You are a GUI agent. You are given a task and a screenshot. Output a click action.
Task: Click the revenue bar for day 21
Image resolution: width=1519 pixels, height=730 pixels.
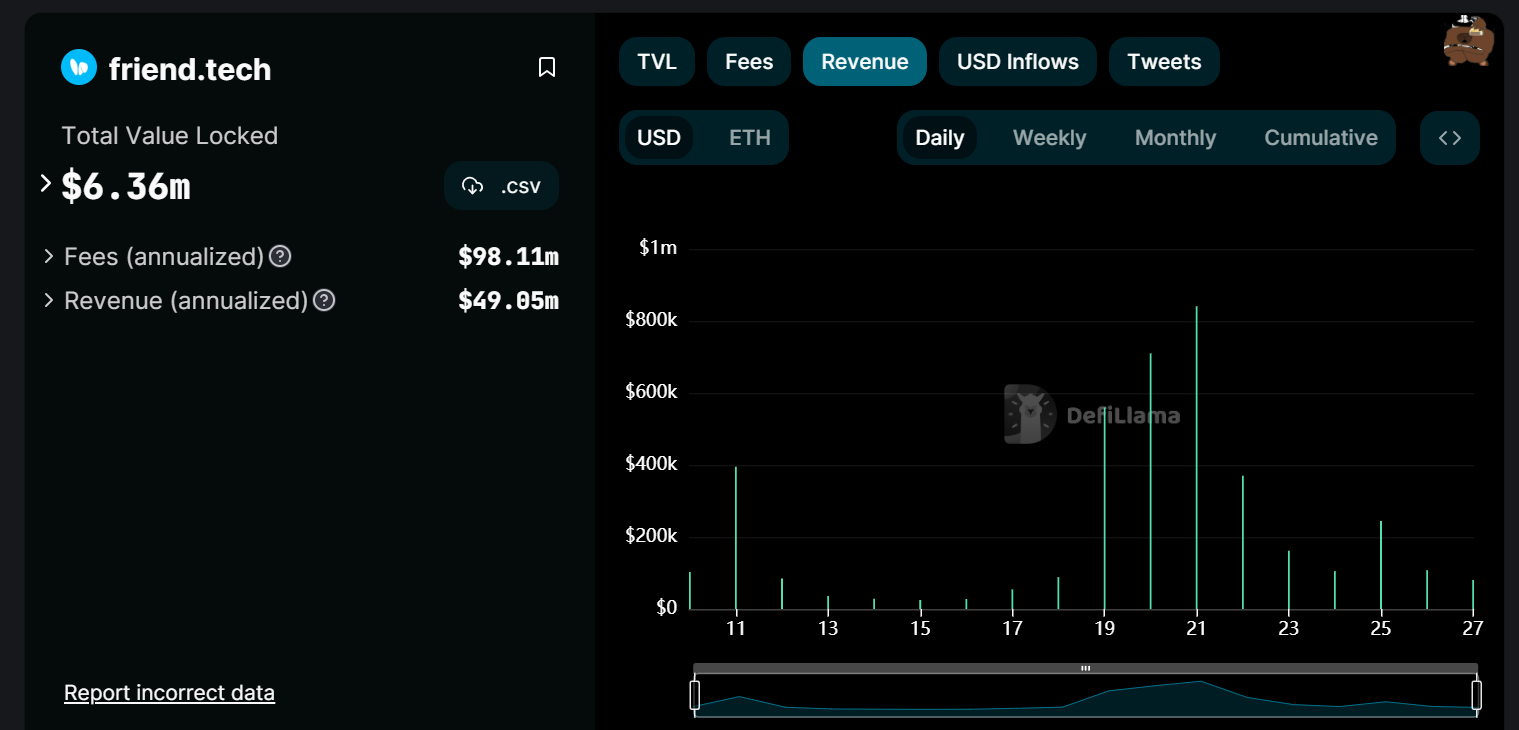point(1197,458)
